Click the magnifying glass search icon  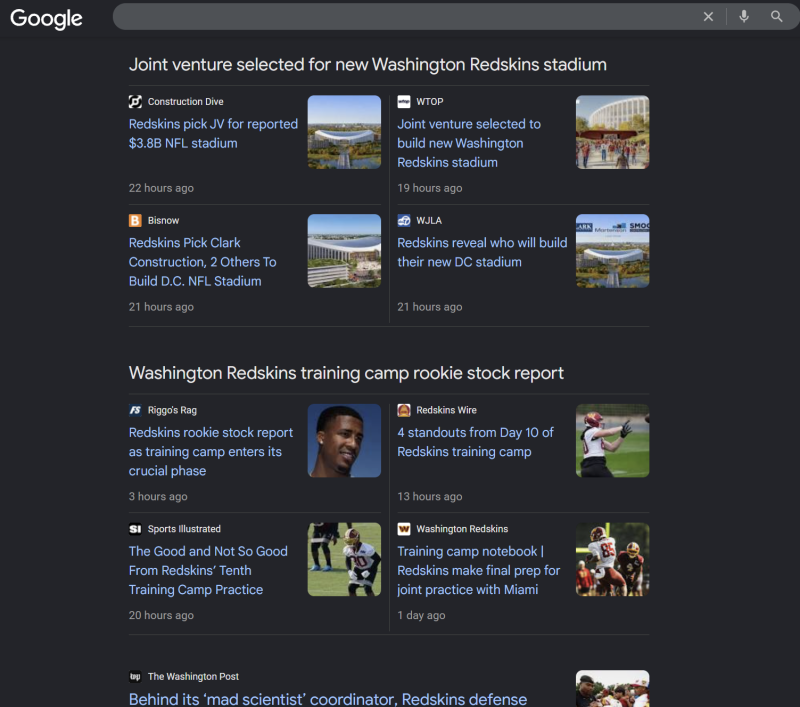pyautogui.click(x=776, y=17)
